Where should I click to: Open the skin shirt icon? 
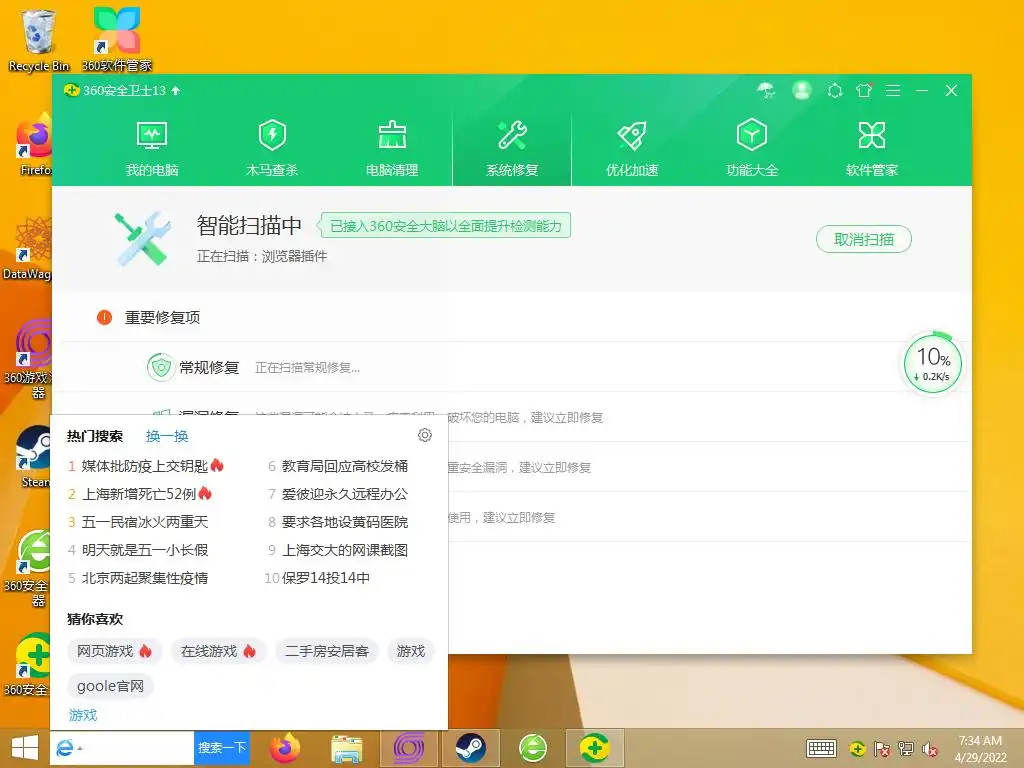pyautogui.click(x=864, y=91)
